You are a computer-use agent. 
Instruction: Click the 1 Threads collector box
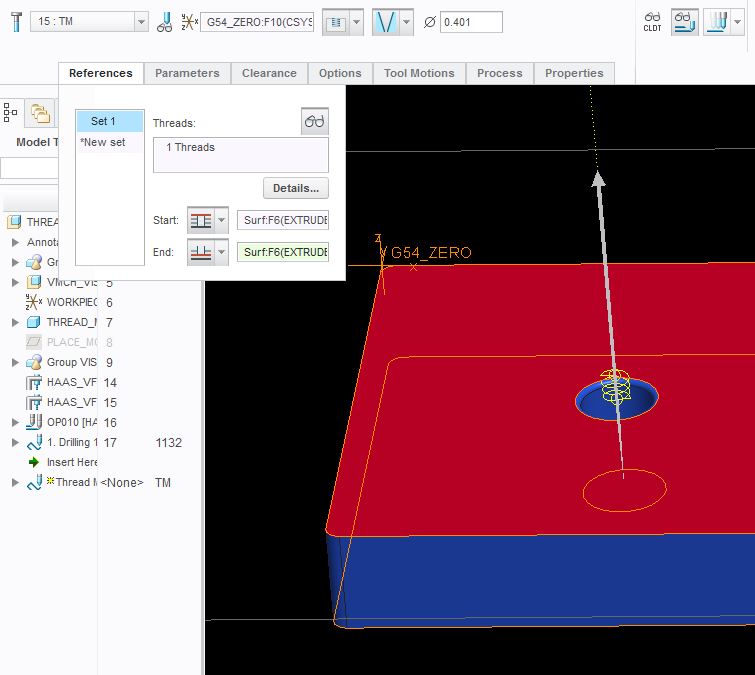point(241,155)
